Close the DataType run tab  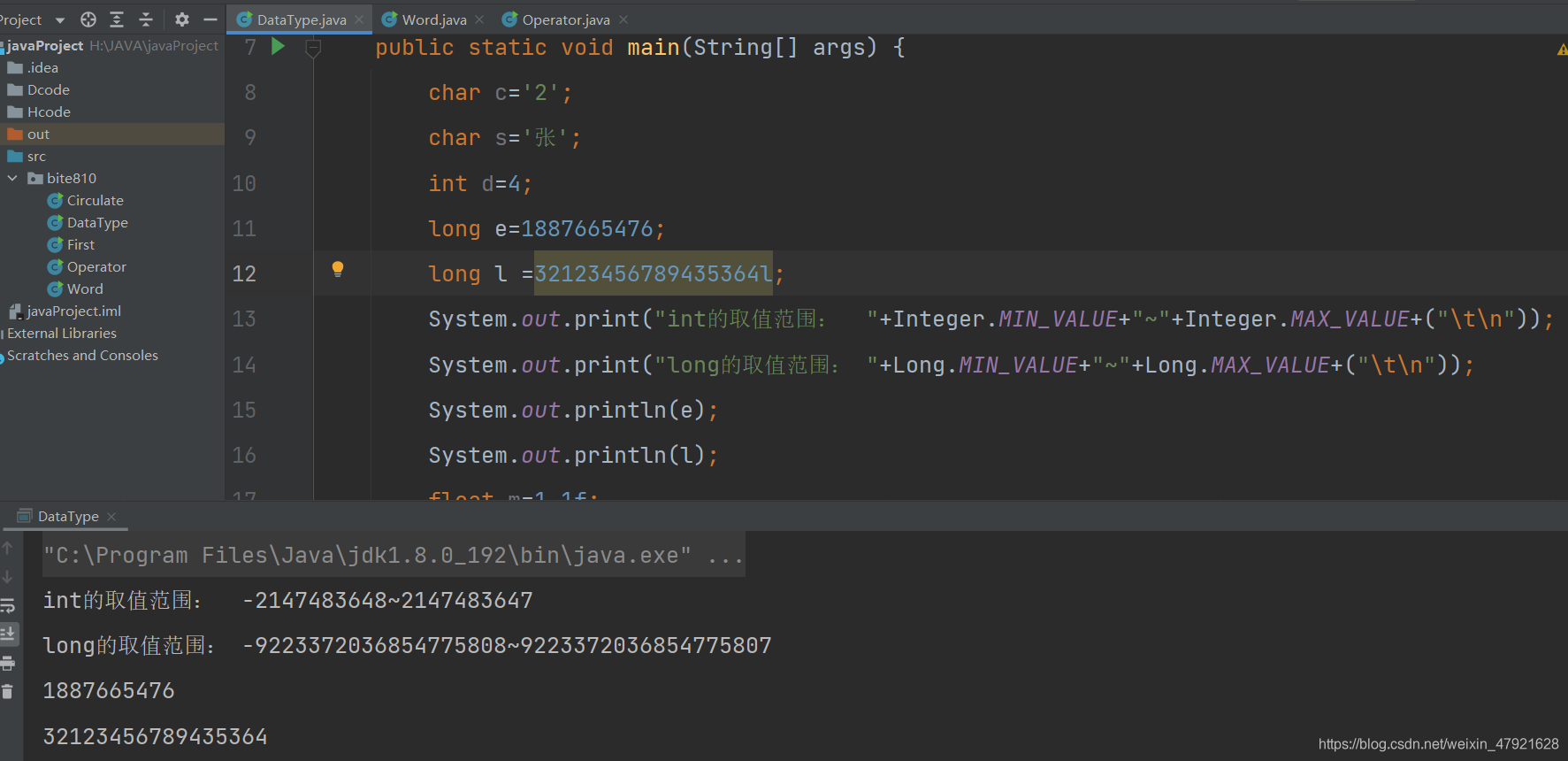111,517
